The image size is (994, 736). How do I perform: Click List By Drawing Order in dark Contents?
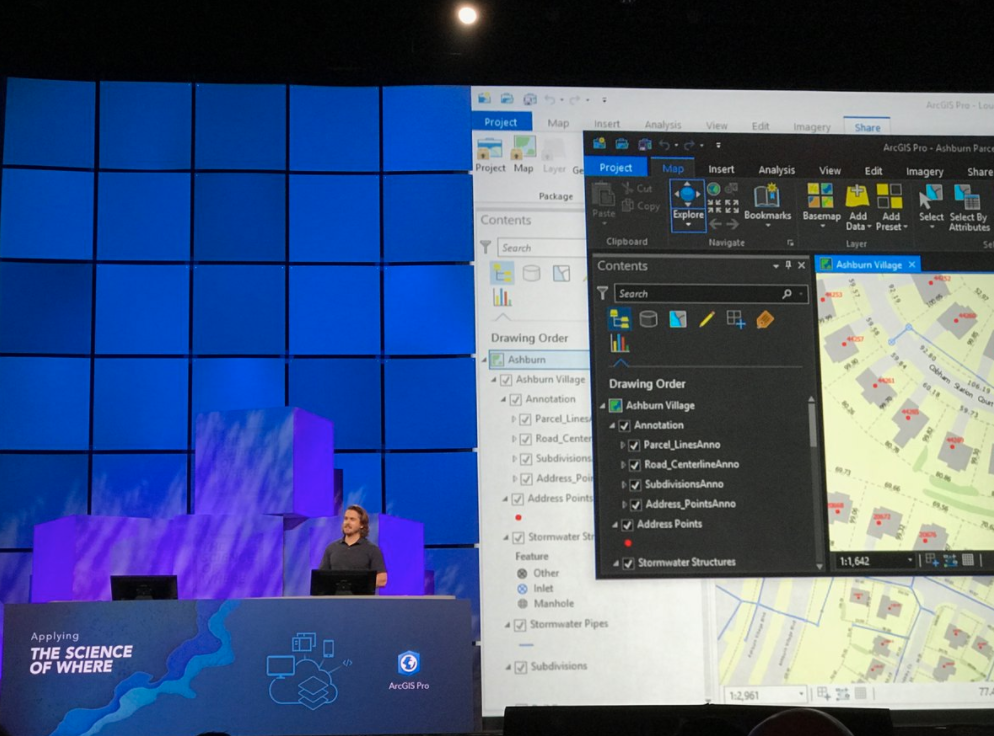click(619, 319)
